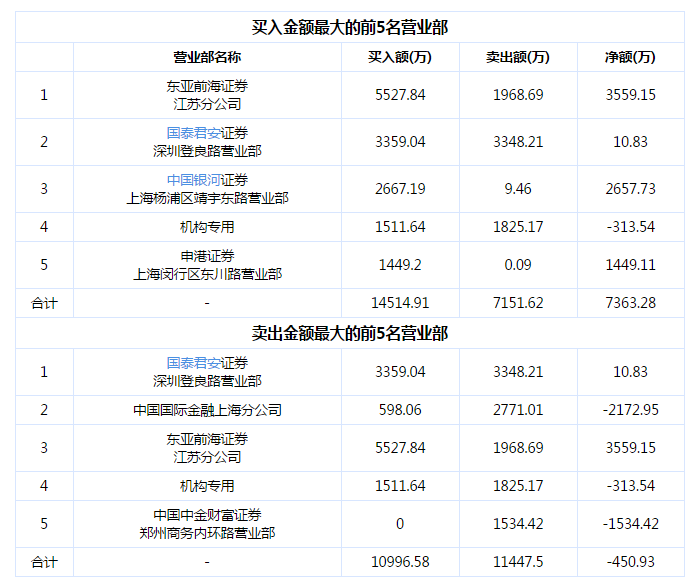Click 东亚前海证券 in buy table row 1
The width and height of the screenshot is (686, 586).
207,86
